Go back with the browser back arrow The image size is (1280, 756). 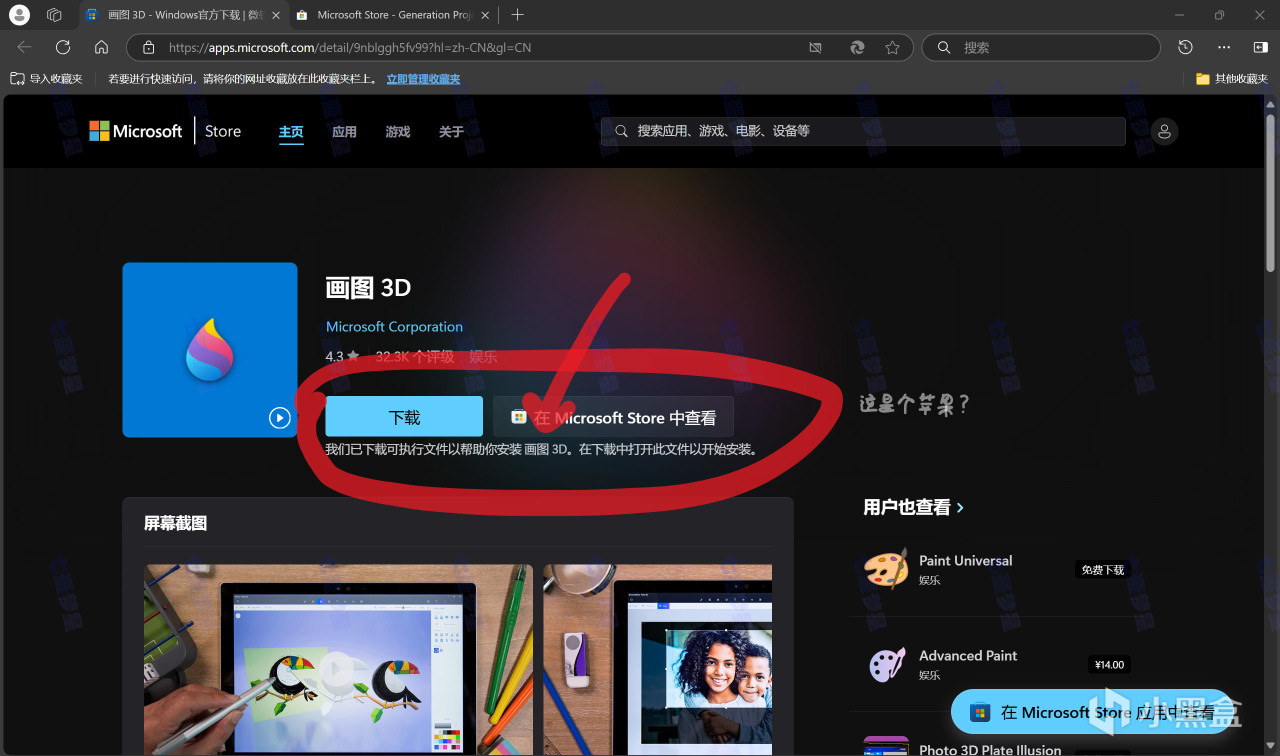tap(25, 47)
